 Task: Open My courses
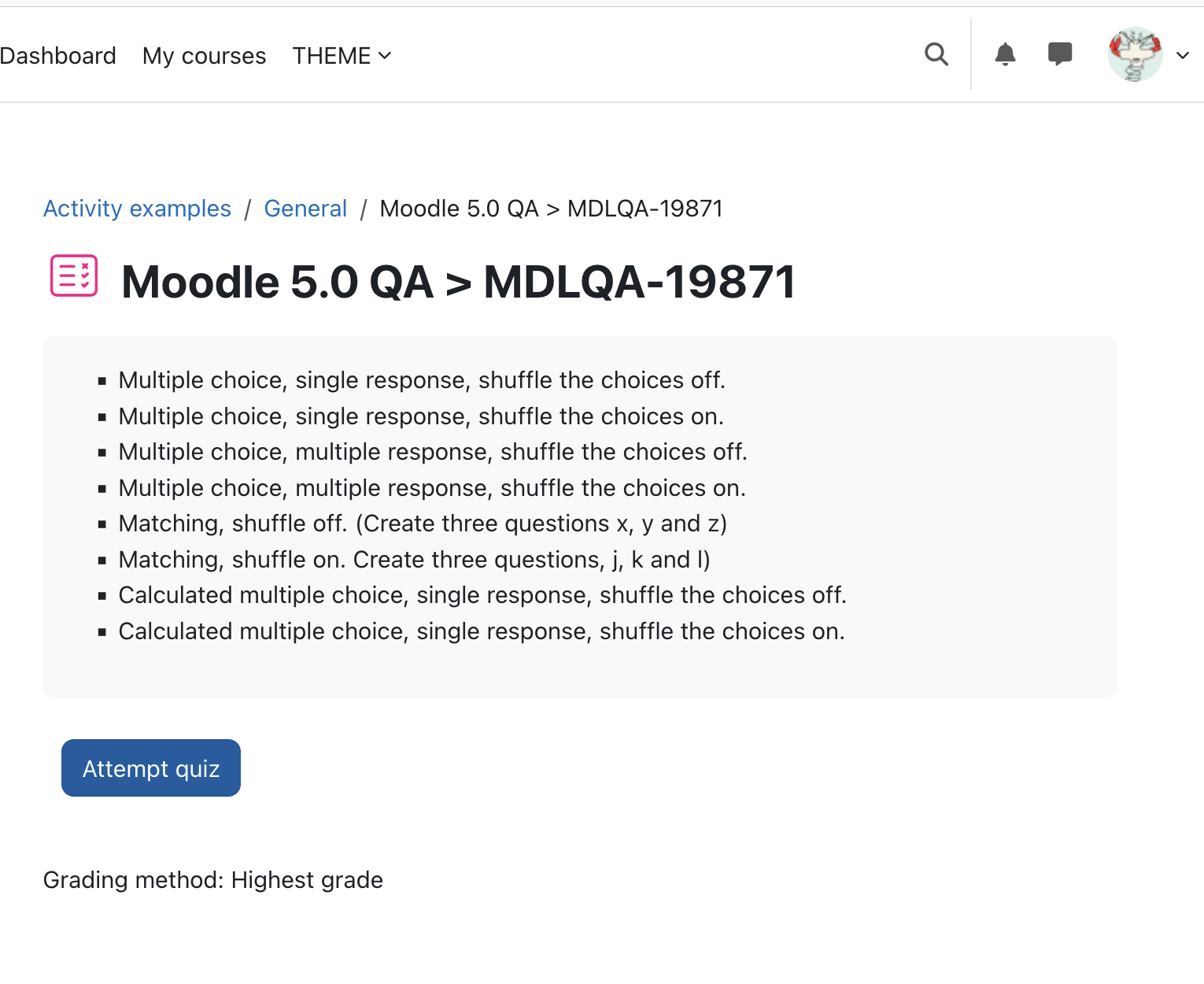205,56
